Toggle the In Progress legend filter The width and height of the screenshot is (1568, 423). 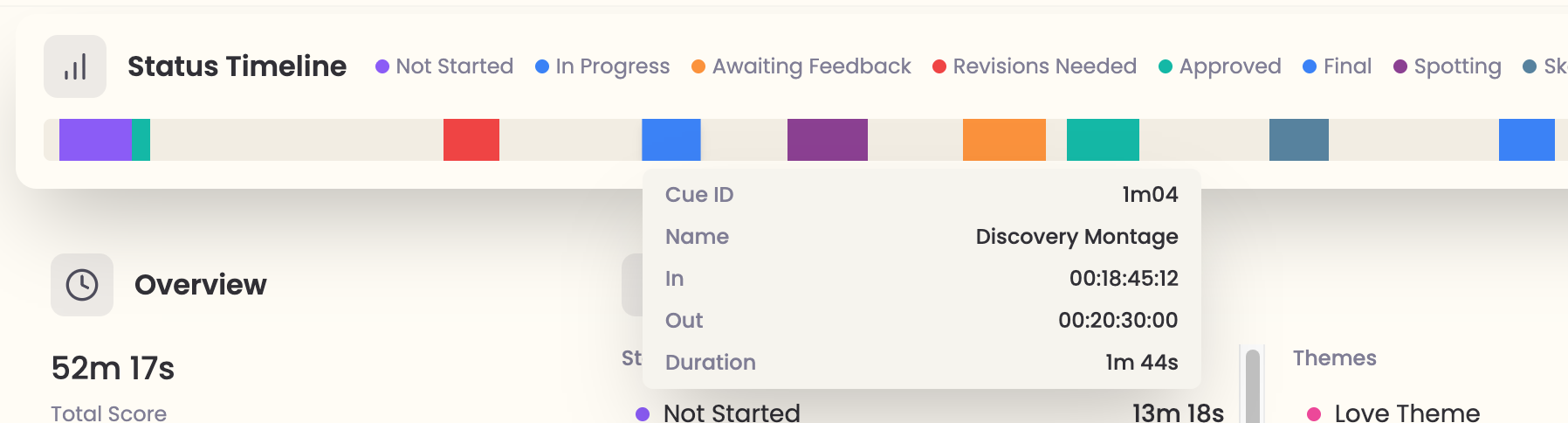click(602, 66)
